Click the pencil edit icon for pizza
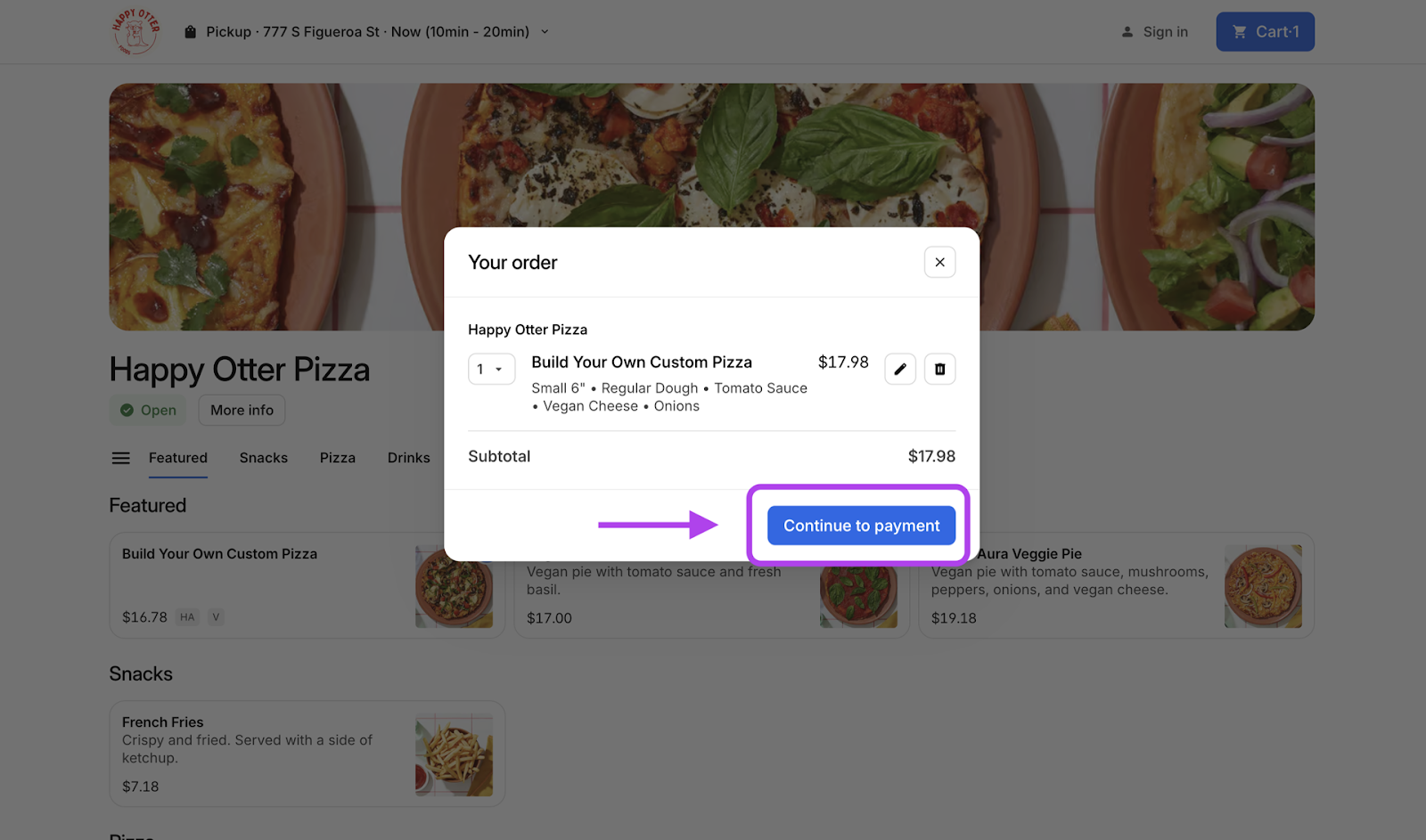The width and height of the screenshot is (1426, 840). 900,369
